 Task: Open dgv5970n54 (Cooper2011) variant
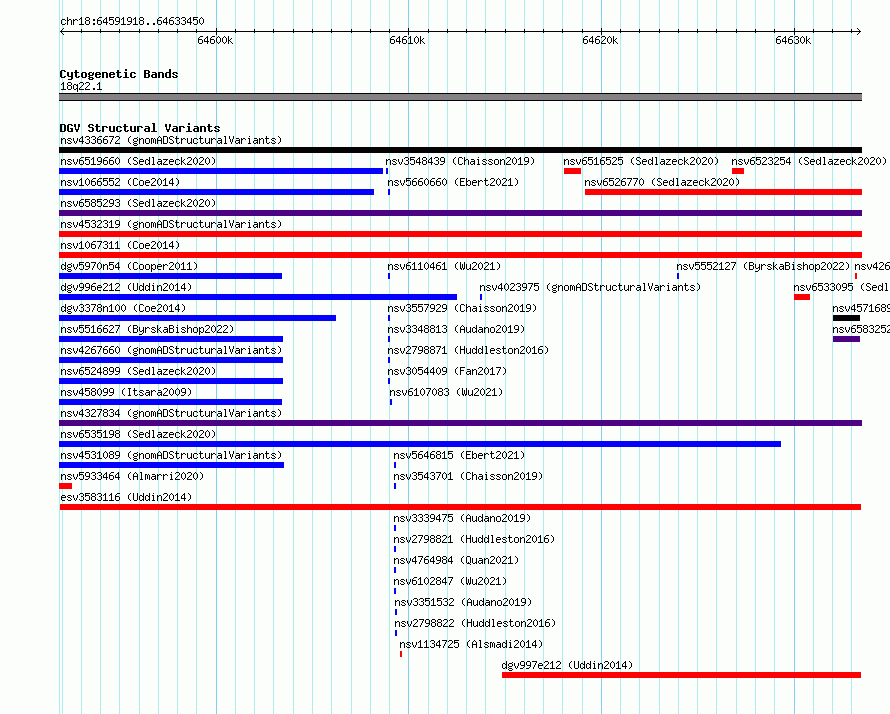pyautogui.click(x=129, y=266)
